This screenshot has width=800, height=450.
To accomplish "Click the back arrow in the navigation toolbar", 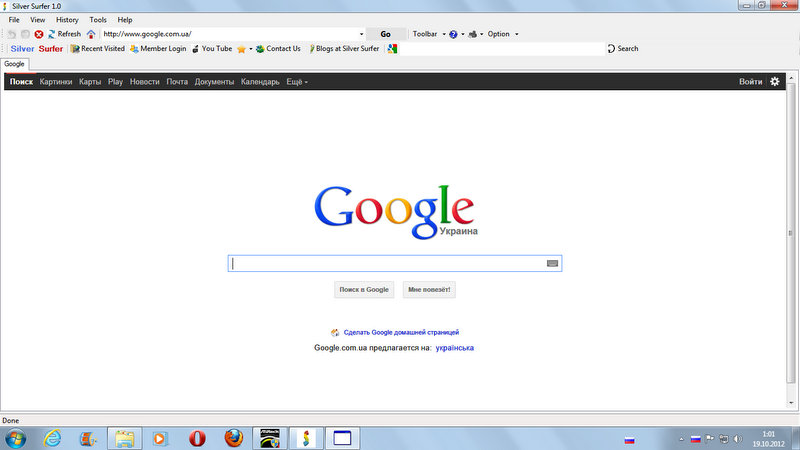I will [x=11, y=34].
